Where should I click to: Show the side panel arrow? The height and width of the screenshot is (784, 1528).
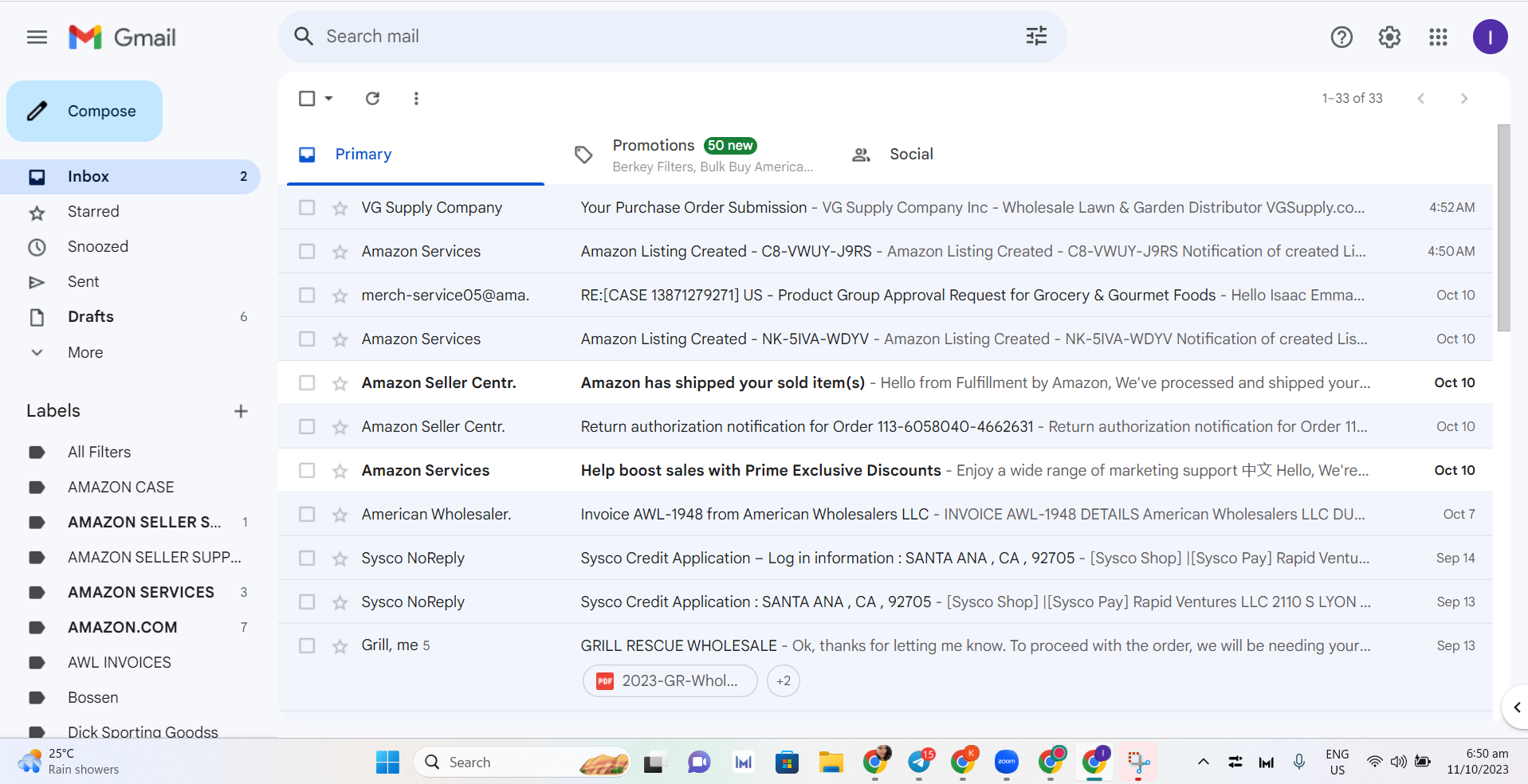(x=1516, y=707)
